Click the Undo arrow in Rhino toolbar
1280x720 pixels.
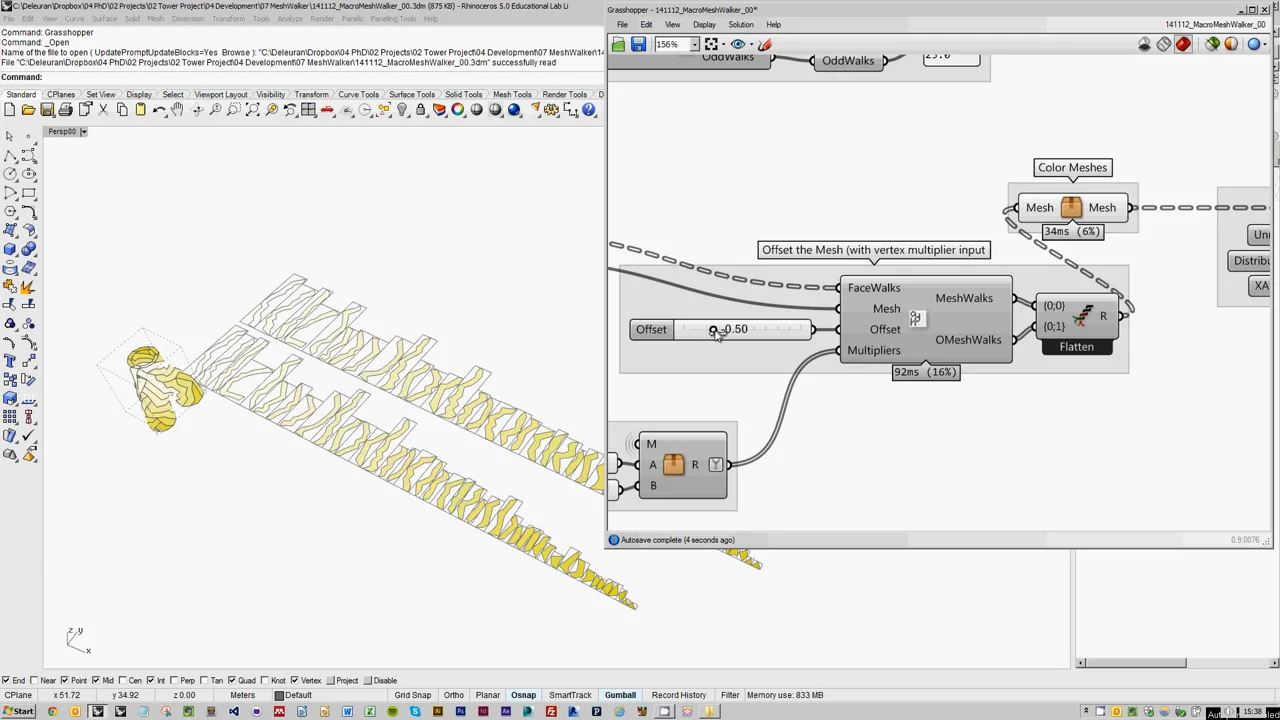coord(159,110)
